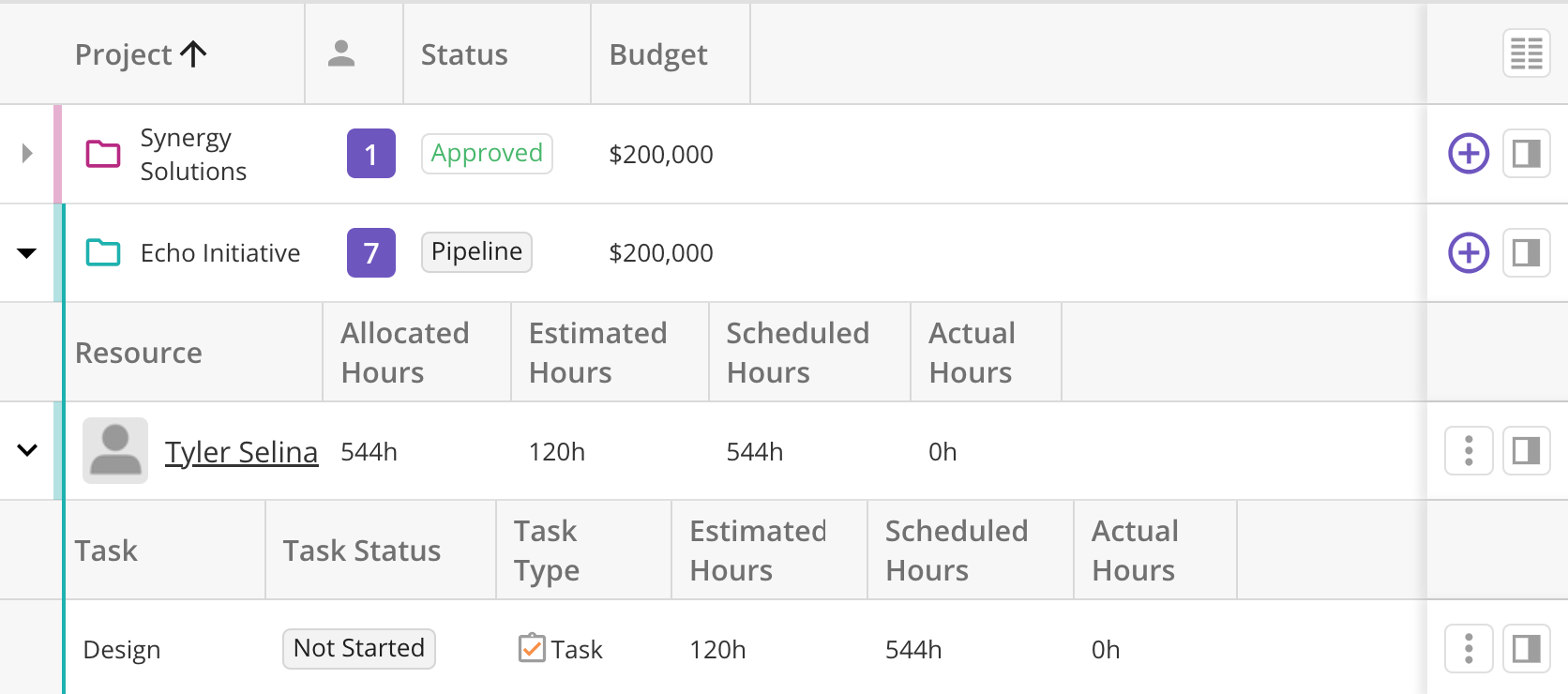Click the resource Actual Hours column header
The image size is (1568, 694).
pyautogui.click(x=972, y=353)
